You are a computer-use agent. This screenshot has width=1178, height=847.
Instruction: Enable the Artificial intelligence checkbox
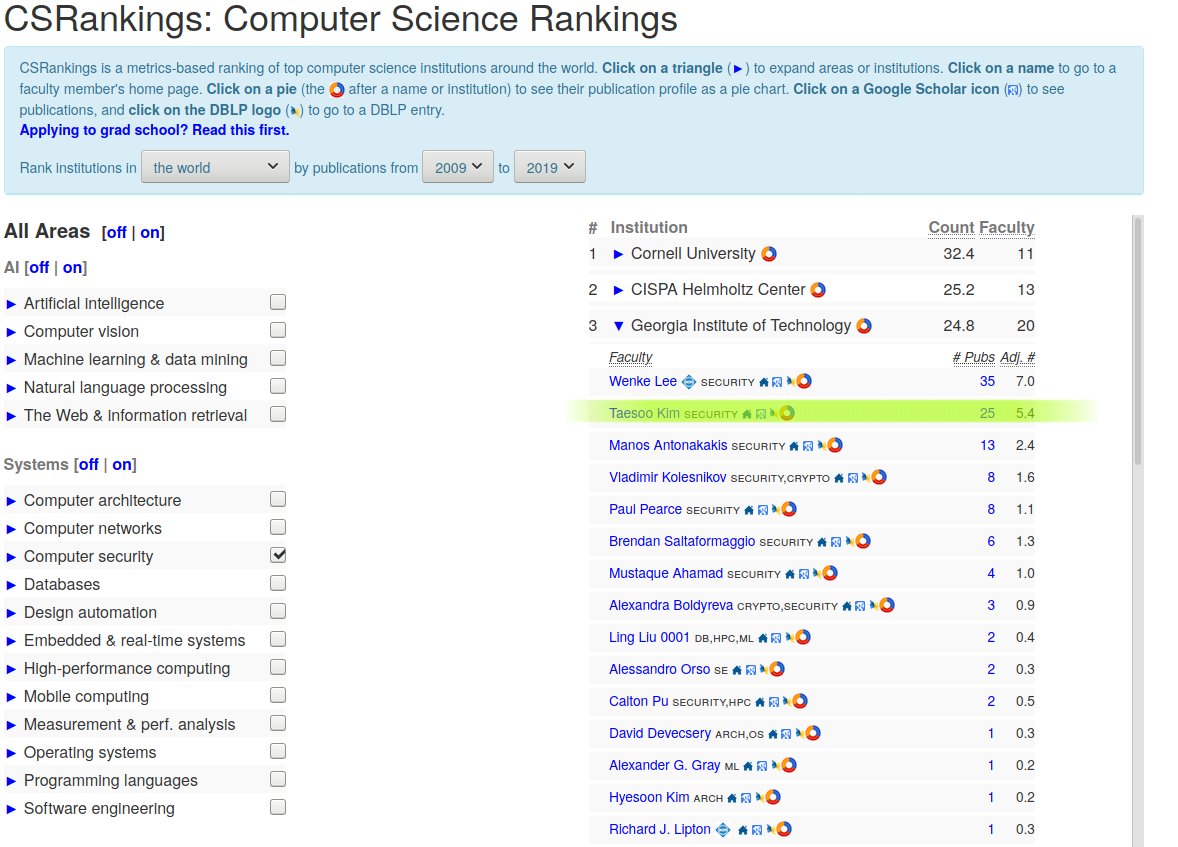pos(278,302)
